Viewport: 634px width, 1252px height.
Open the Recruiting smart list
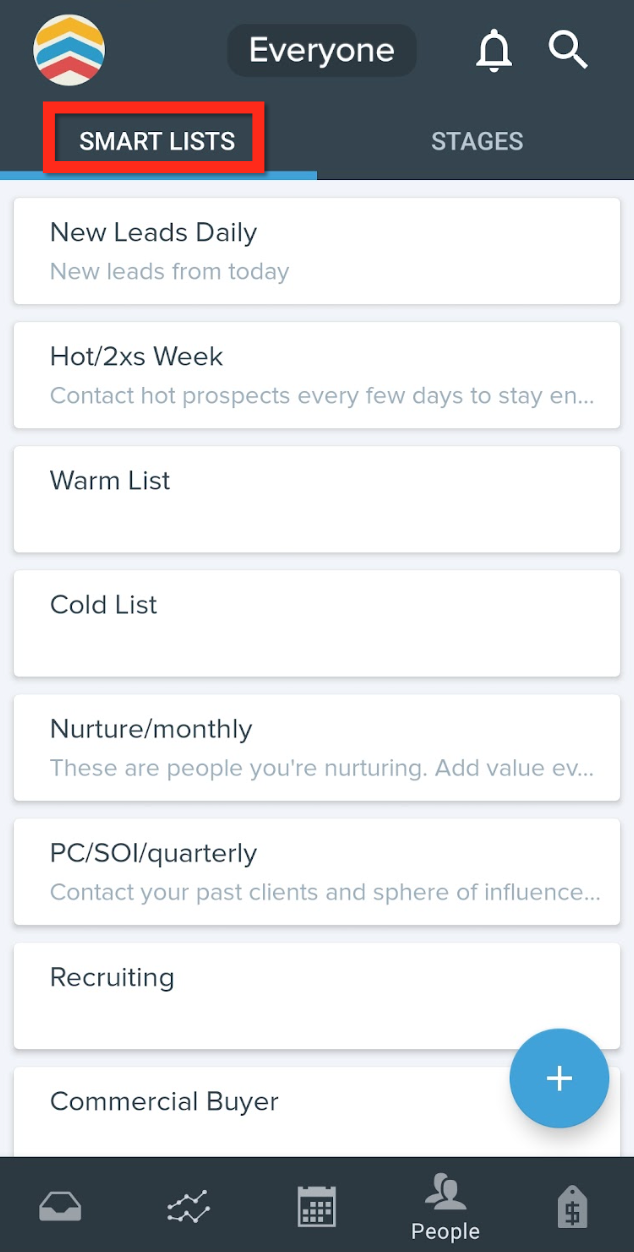(316, 995)
